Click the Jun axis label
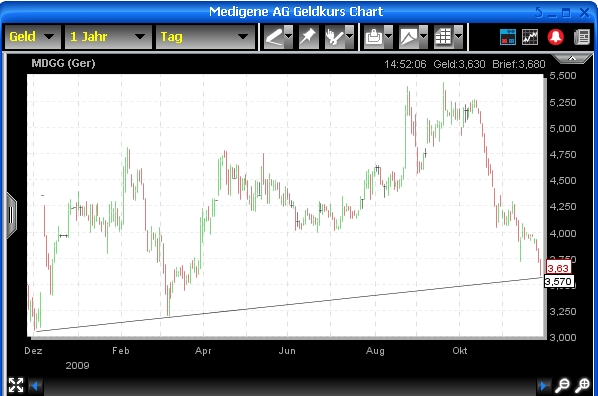598x396 pixels. click(287, 351)
